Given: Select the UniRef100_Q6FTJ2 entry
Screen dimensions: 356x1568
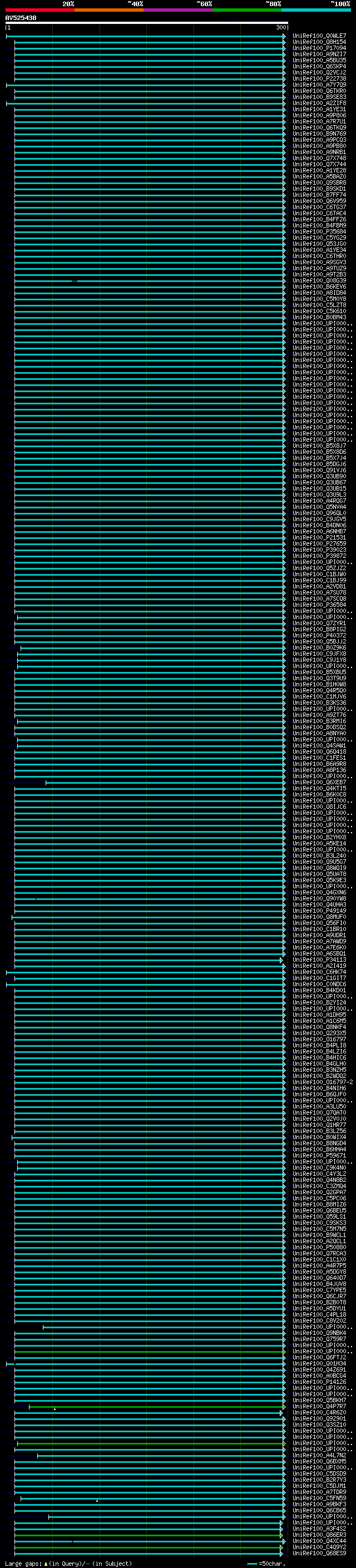Looking at the screenshot, I should 319,1357.
